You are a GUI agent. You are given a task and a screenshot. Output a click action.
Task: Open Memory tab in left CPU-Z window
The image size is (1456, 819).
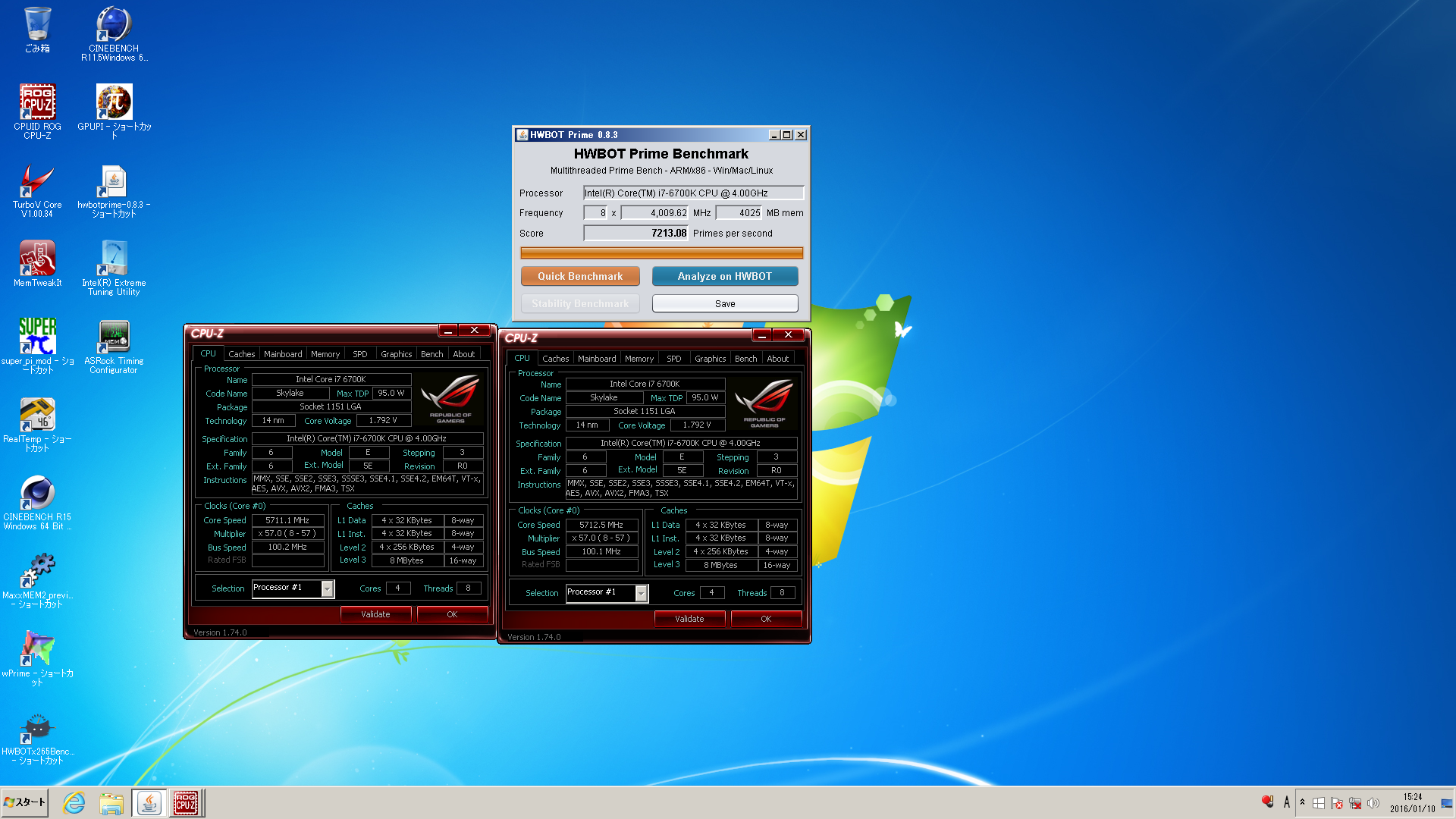[325, 354]
